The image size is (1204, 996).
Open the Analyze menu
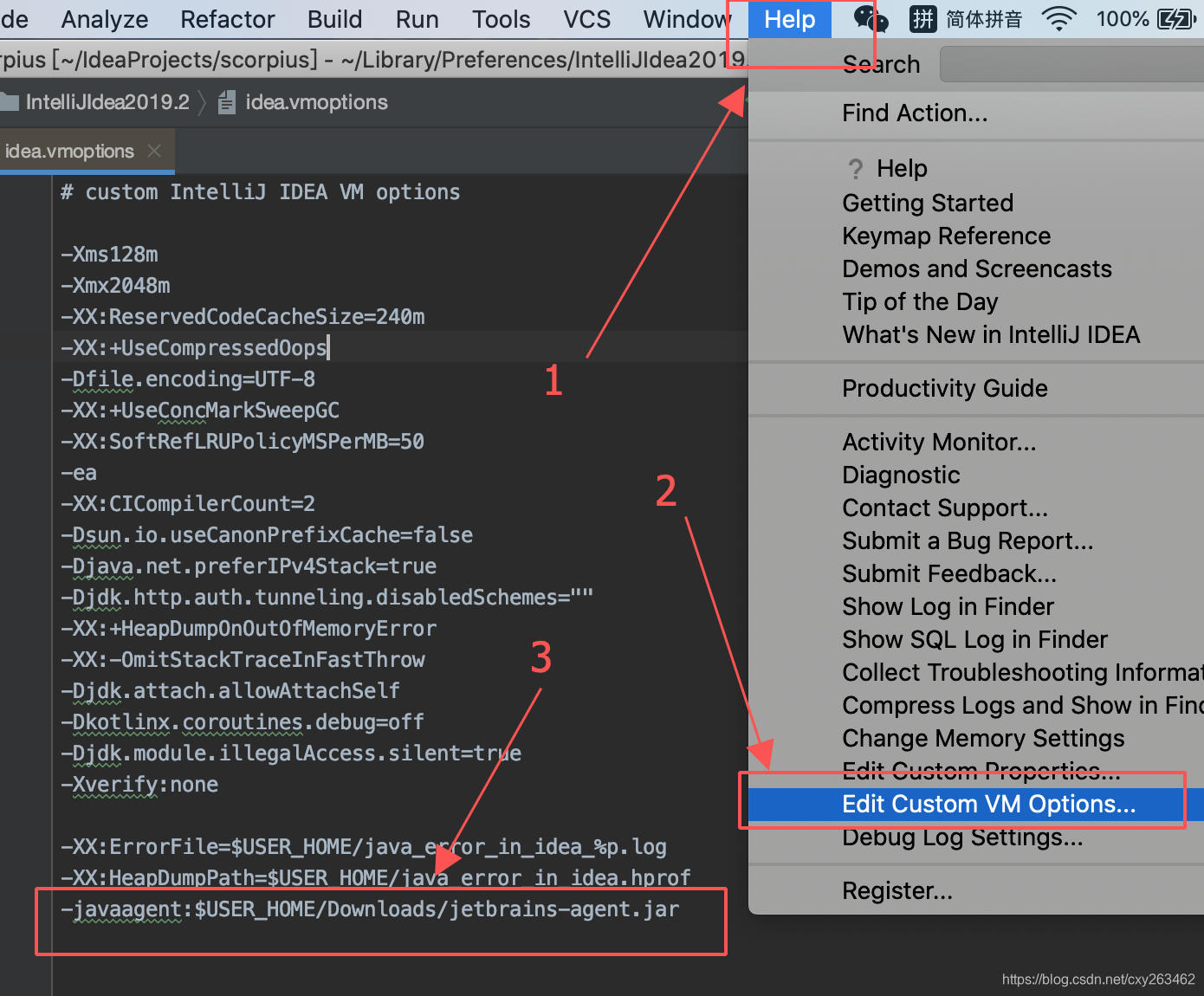(x=105, y=19)
